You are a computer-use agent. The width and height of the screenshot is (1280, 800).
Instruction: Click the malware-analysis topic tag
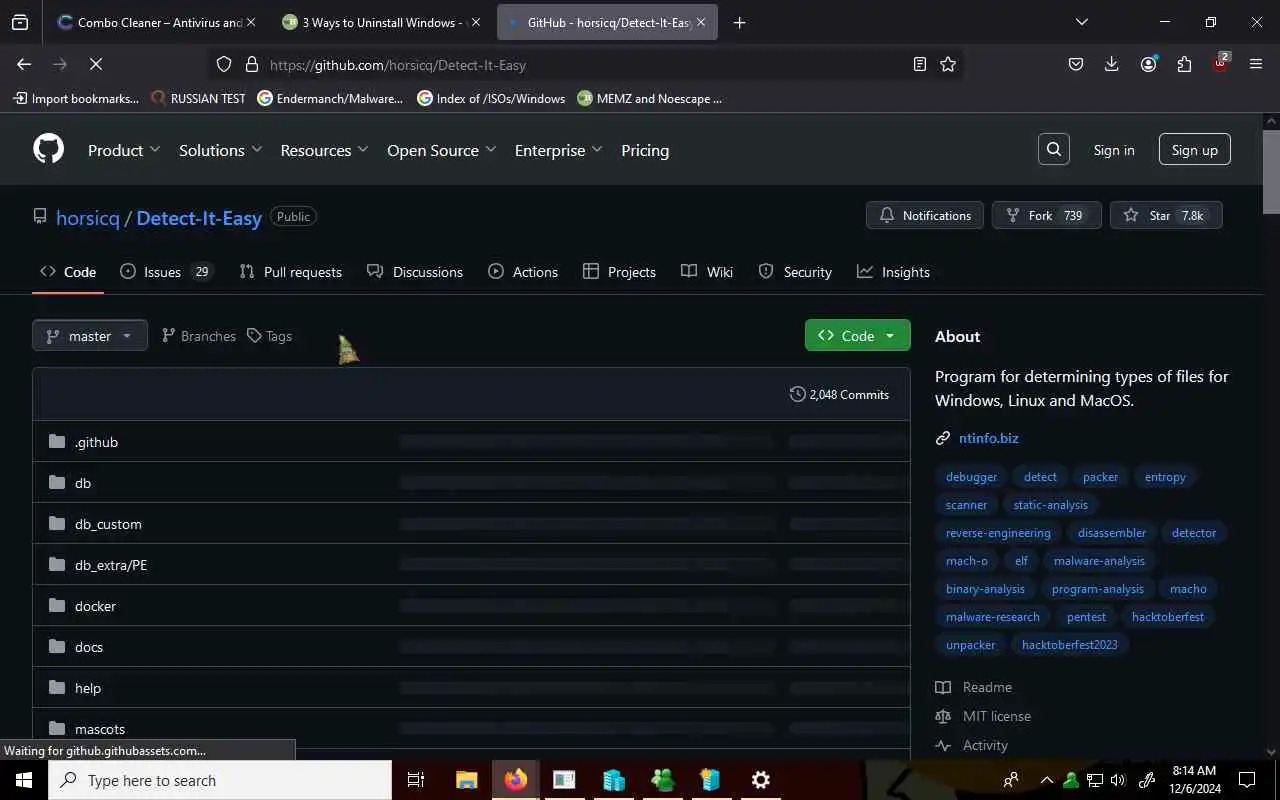coord(1099,561)
